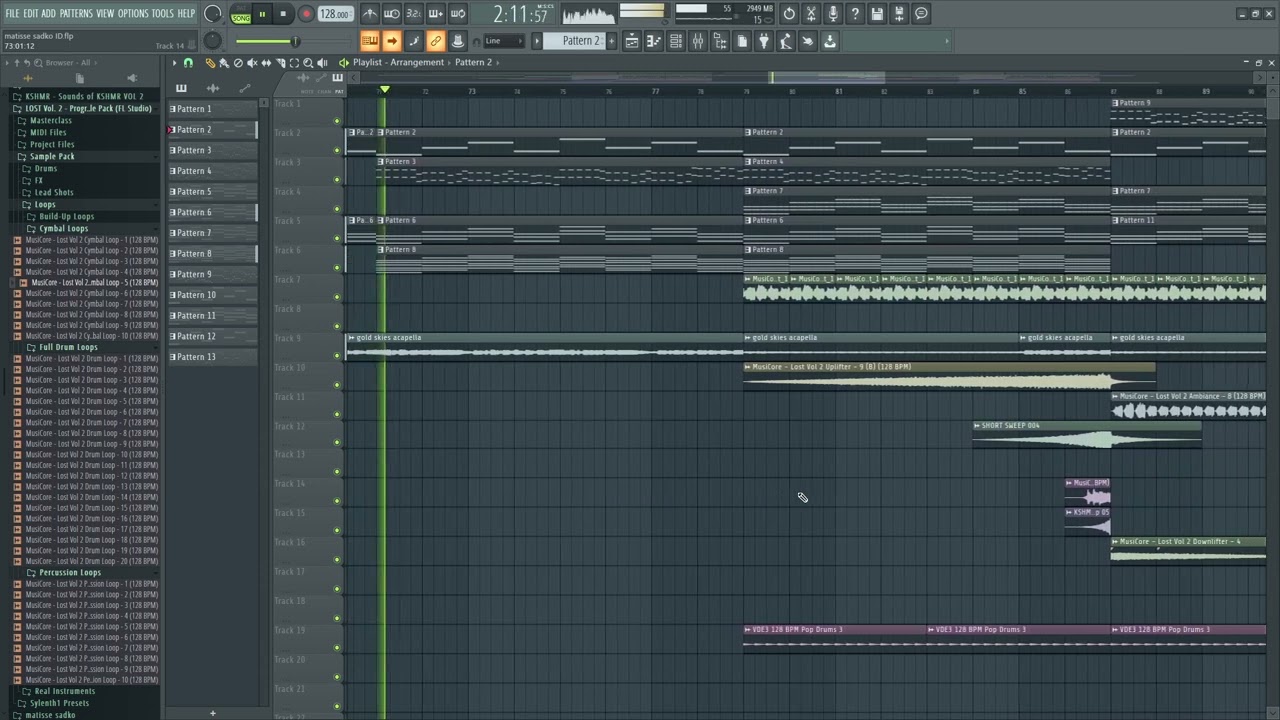1280x720 pixels.
Task: Pause playback with the pause button
Action: click(x=263, y=14)
